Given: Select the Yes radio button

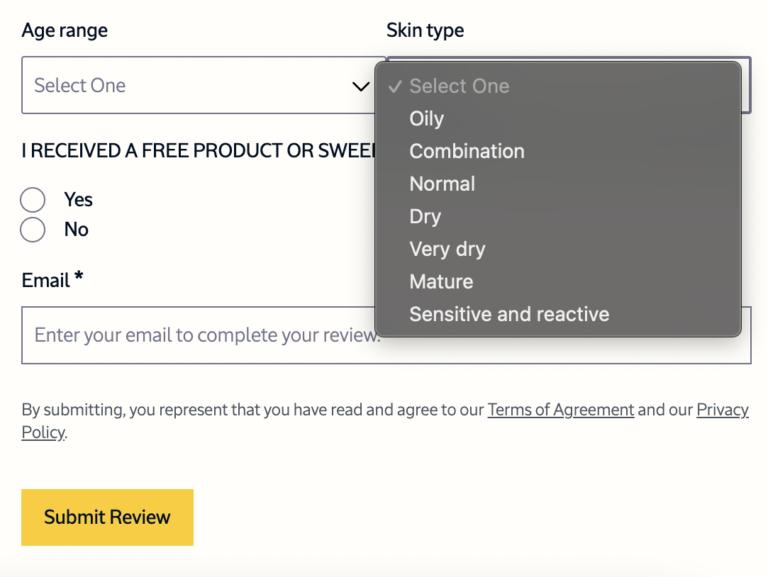Looking at the screenshot, I should point(33,200).
